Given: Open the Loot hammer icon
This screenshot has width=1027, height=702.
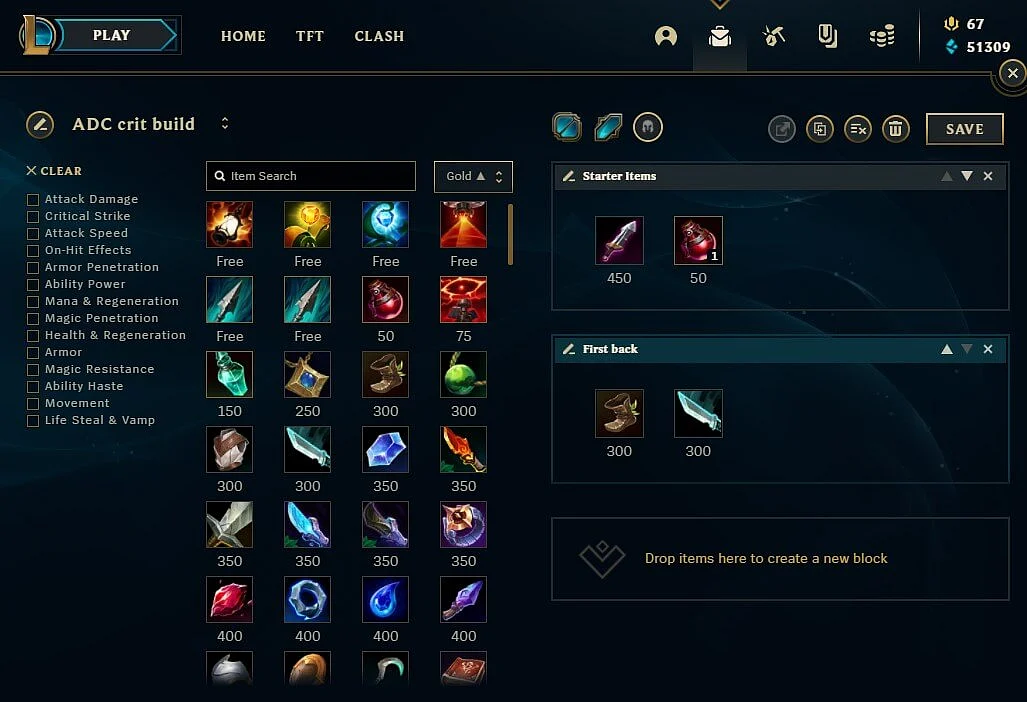Looking at the screenshot, I should click(774, 36).
